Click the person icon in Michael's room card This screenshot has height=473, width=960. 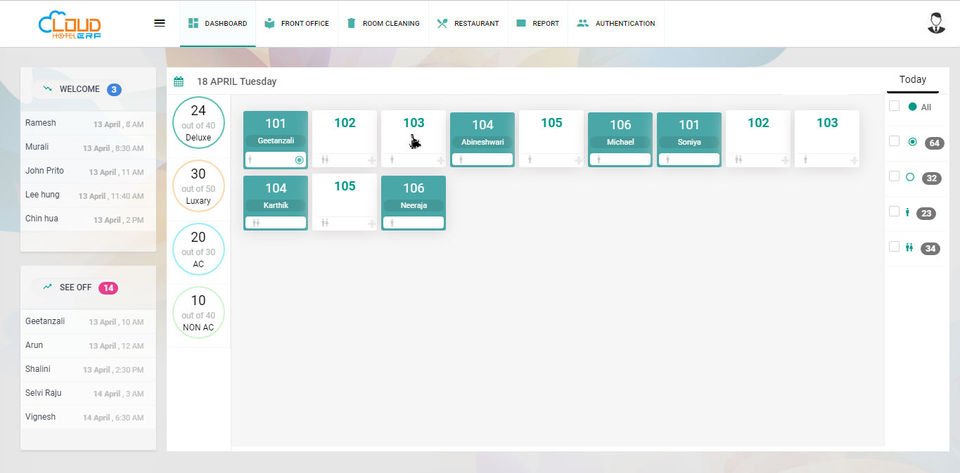click(598, 160)
